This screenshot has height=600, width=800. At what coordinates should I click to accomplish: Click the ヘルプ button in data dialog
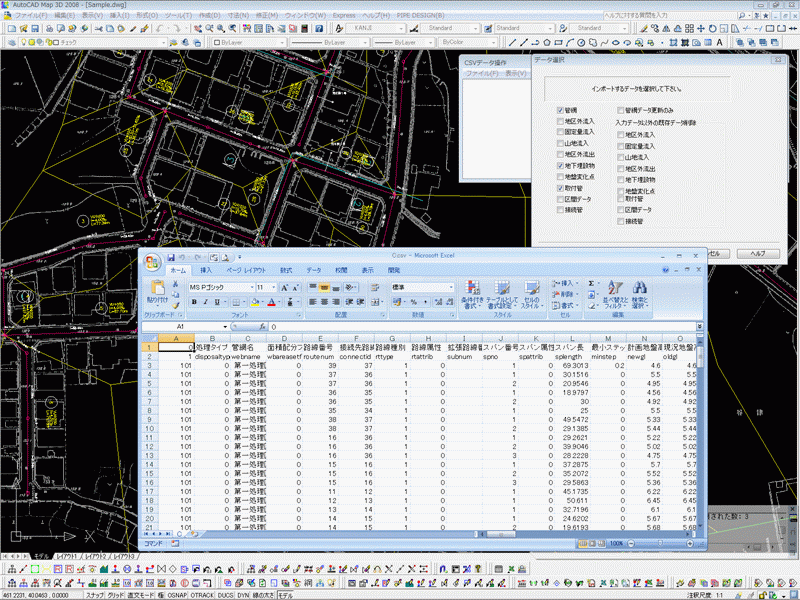(x=757, y=254)
